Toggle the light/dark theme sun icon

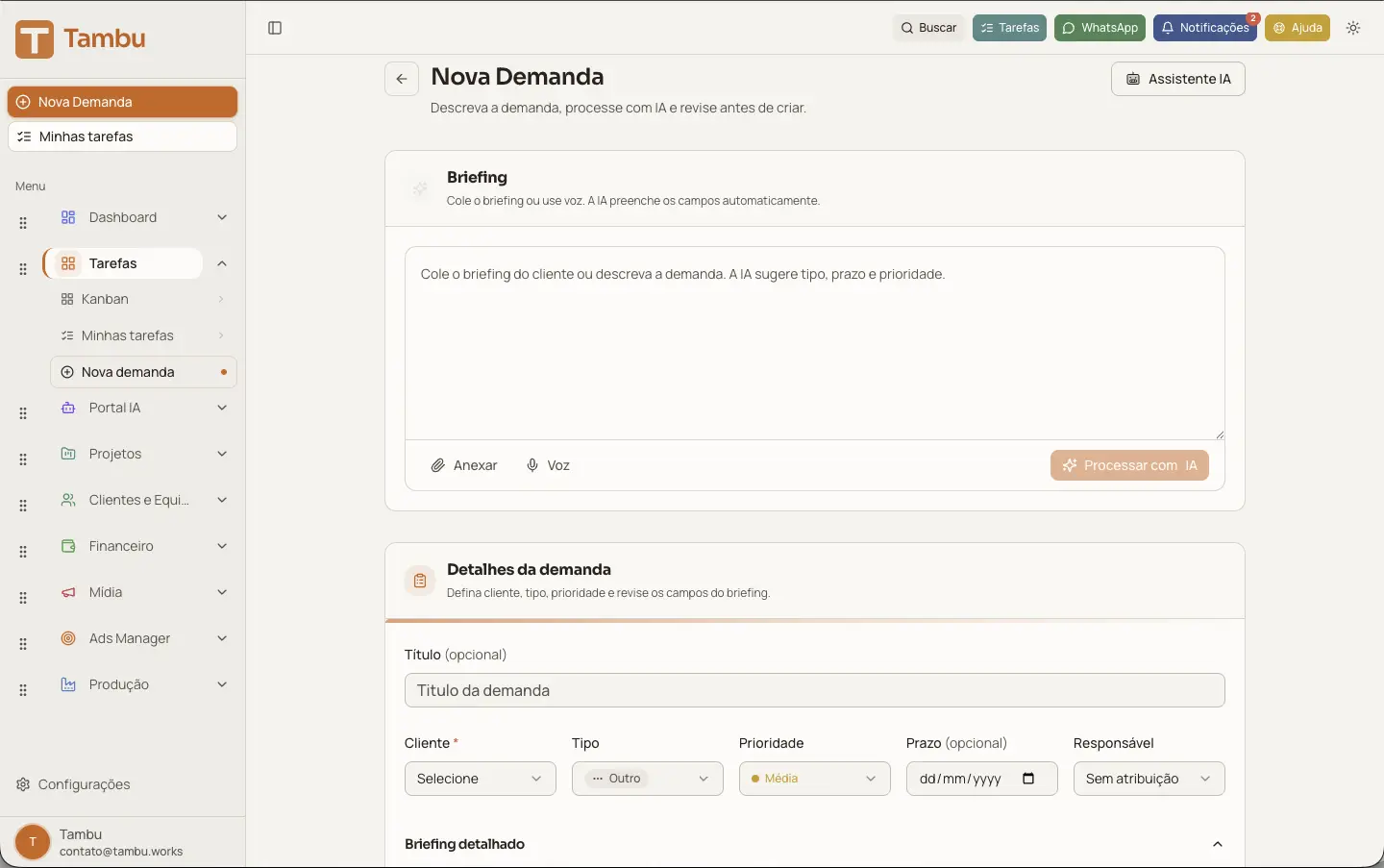1353,28
